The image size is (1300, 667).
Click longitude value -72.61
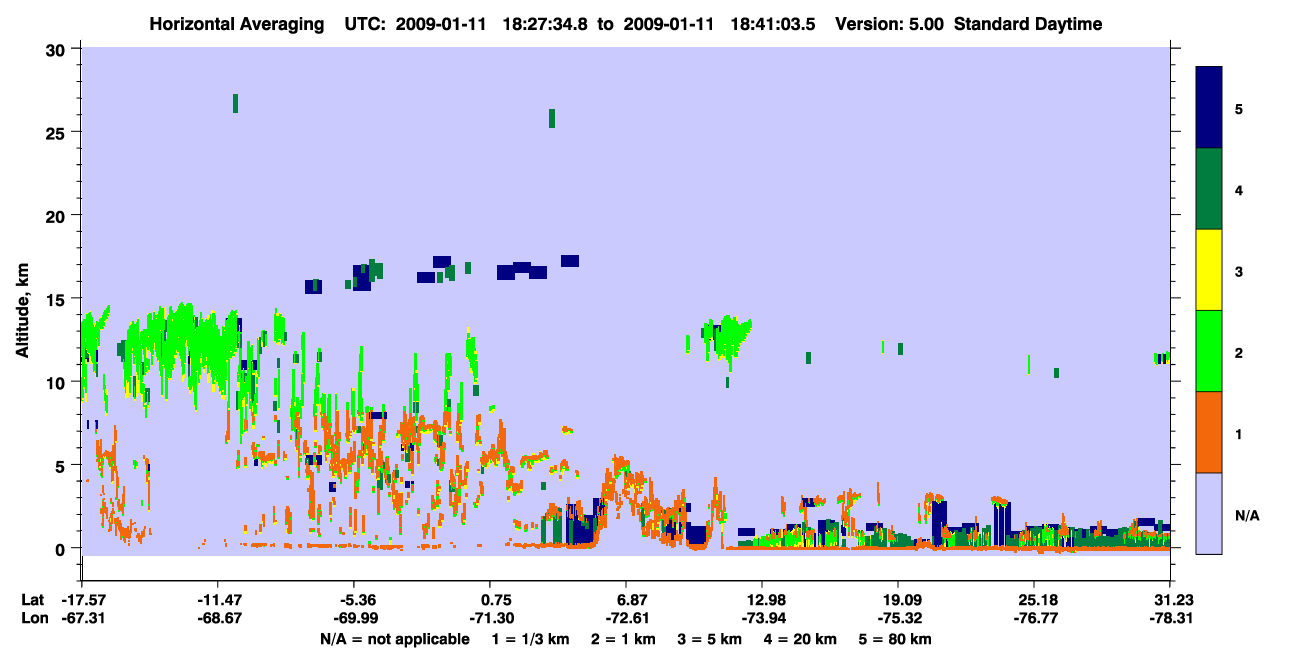[626, 619]
